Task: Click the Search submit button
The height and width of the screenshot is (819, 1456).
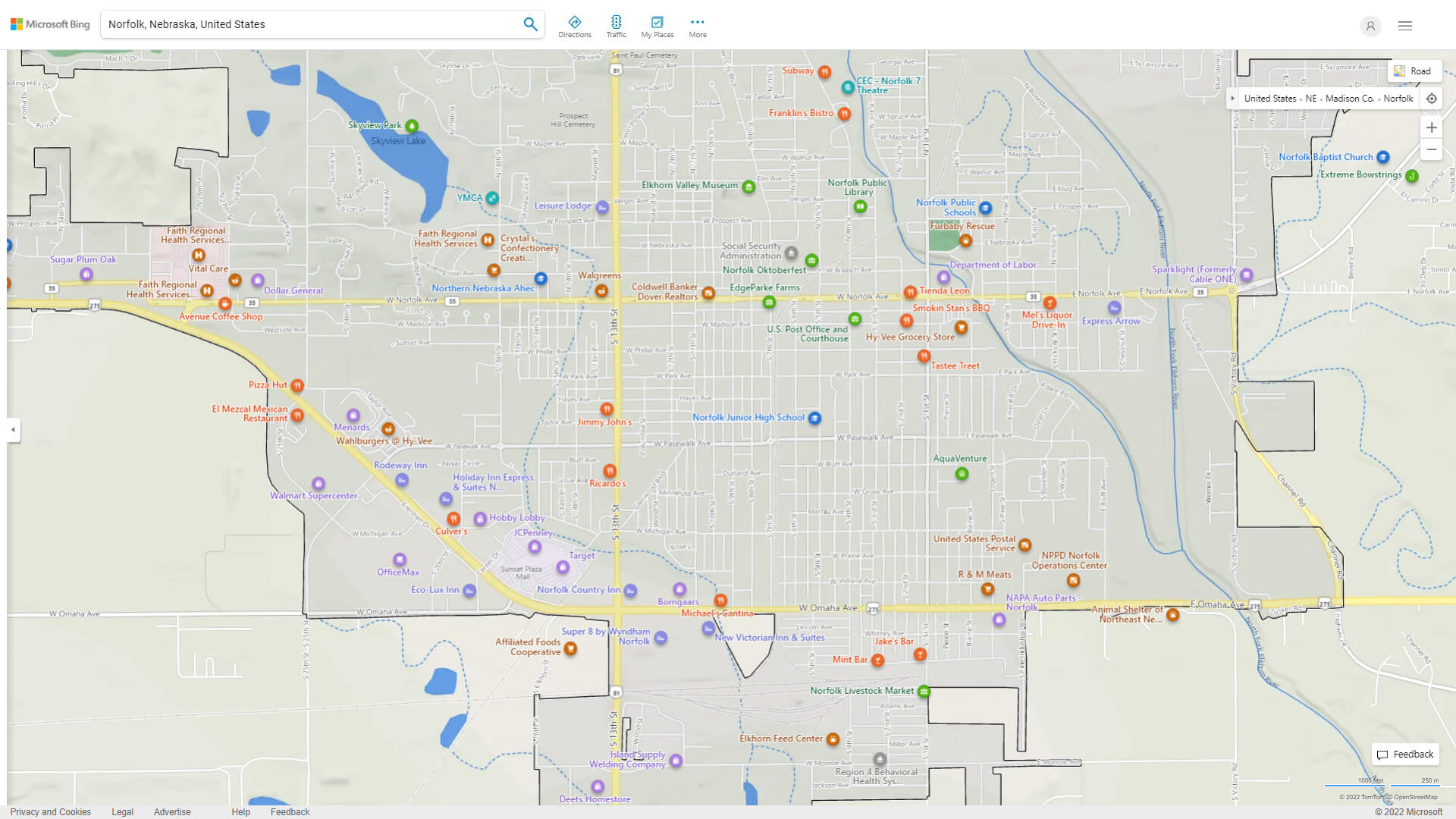Action: pyautogui.click(x=530, y=24)
